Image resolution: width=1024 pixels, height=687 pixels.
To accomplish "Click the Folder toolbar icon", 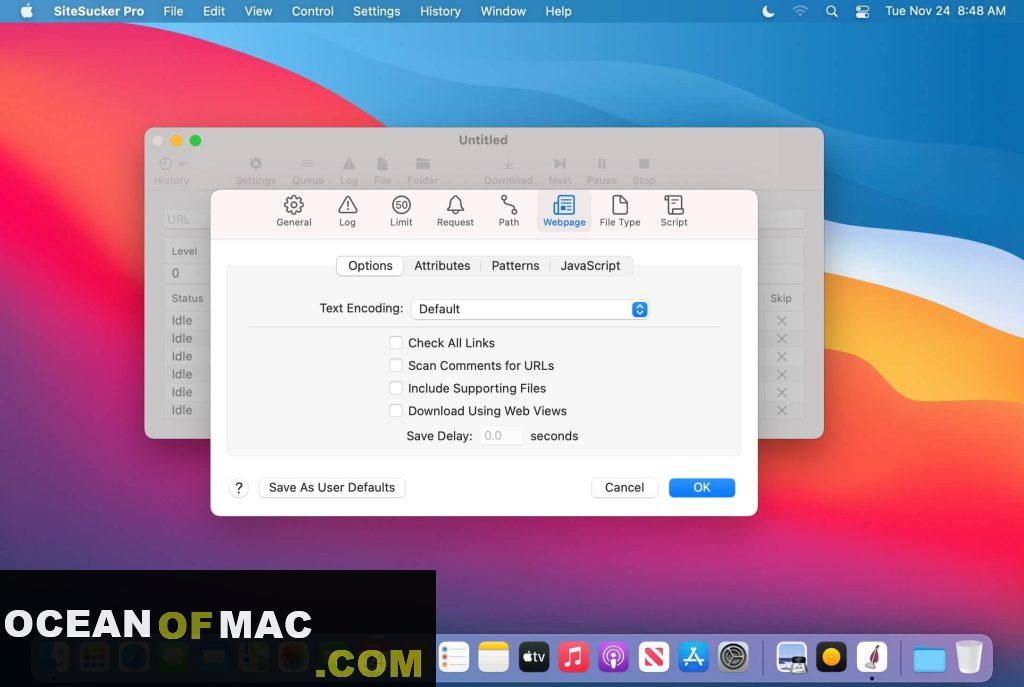I will pyautogui.click(x=423, y=164).
